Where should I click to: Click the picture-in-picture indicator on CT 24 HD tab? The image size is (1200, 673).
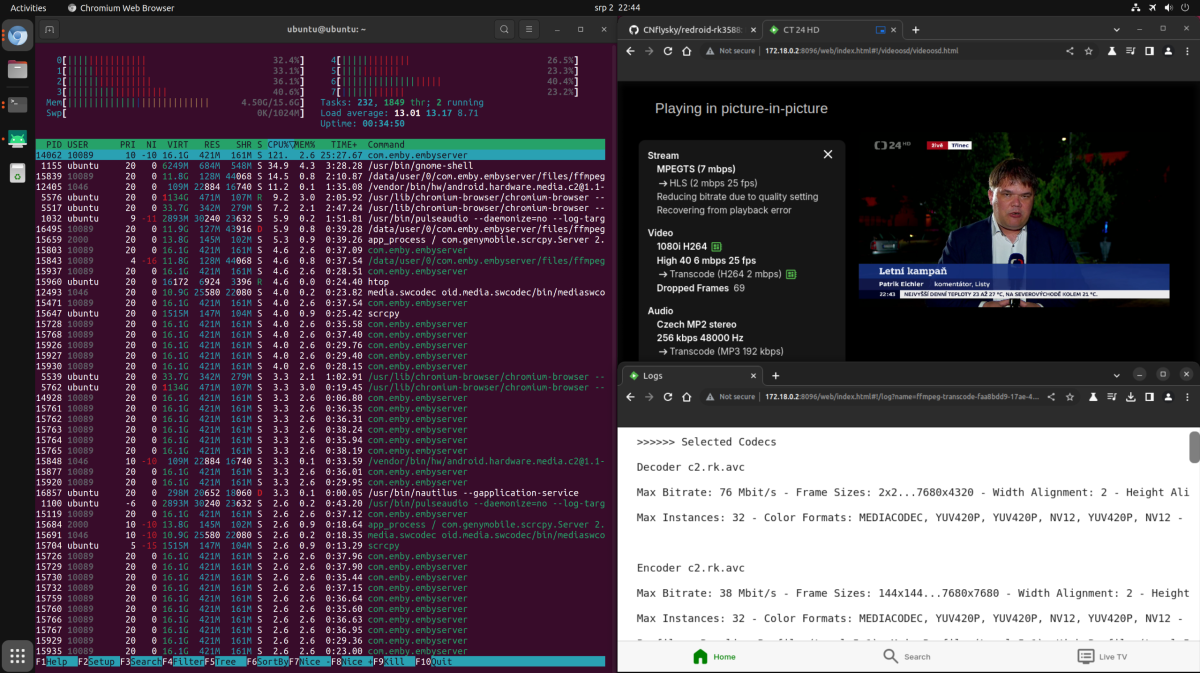tap(881, 30)
